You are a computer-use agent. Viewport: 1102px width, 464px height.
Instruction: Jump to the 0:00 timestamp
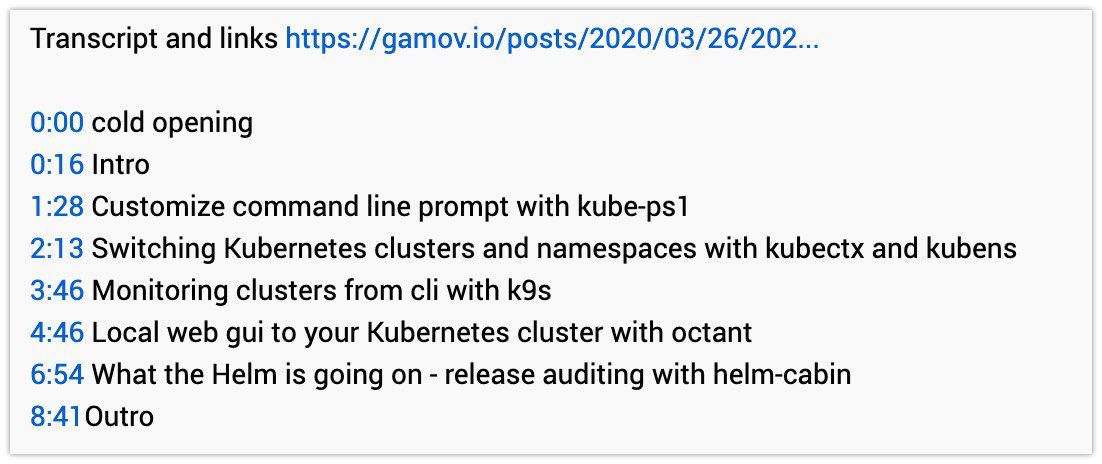58,123
